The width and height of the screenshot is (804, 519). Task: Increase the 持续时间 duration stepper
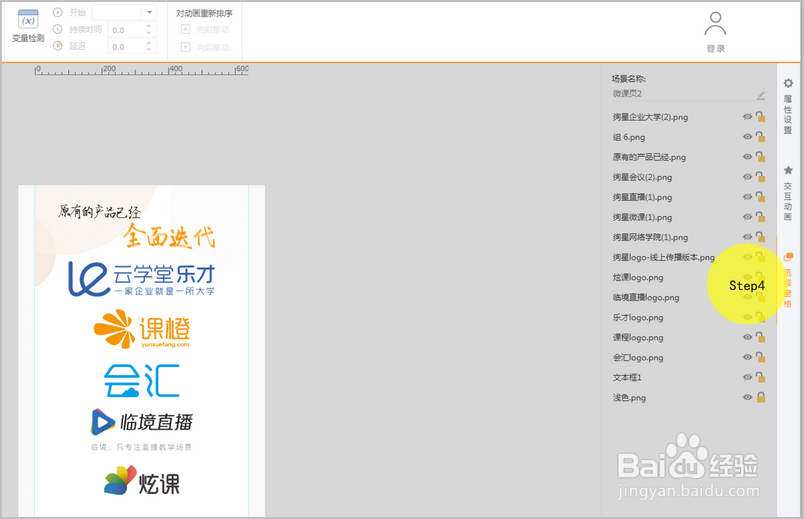[x=149, y=27]
